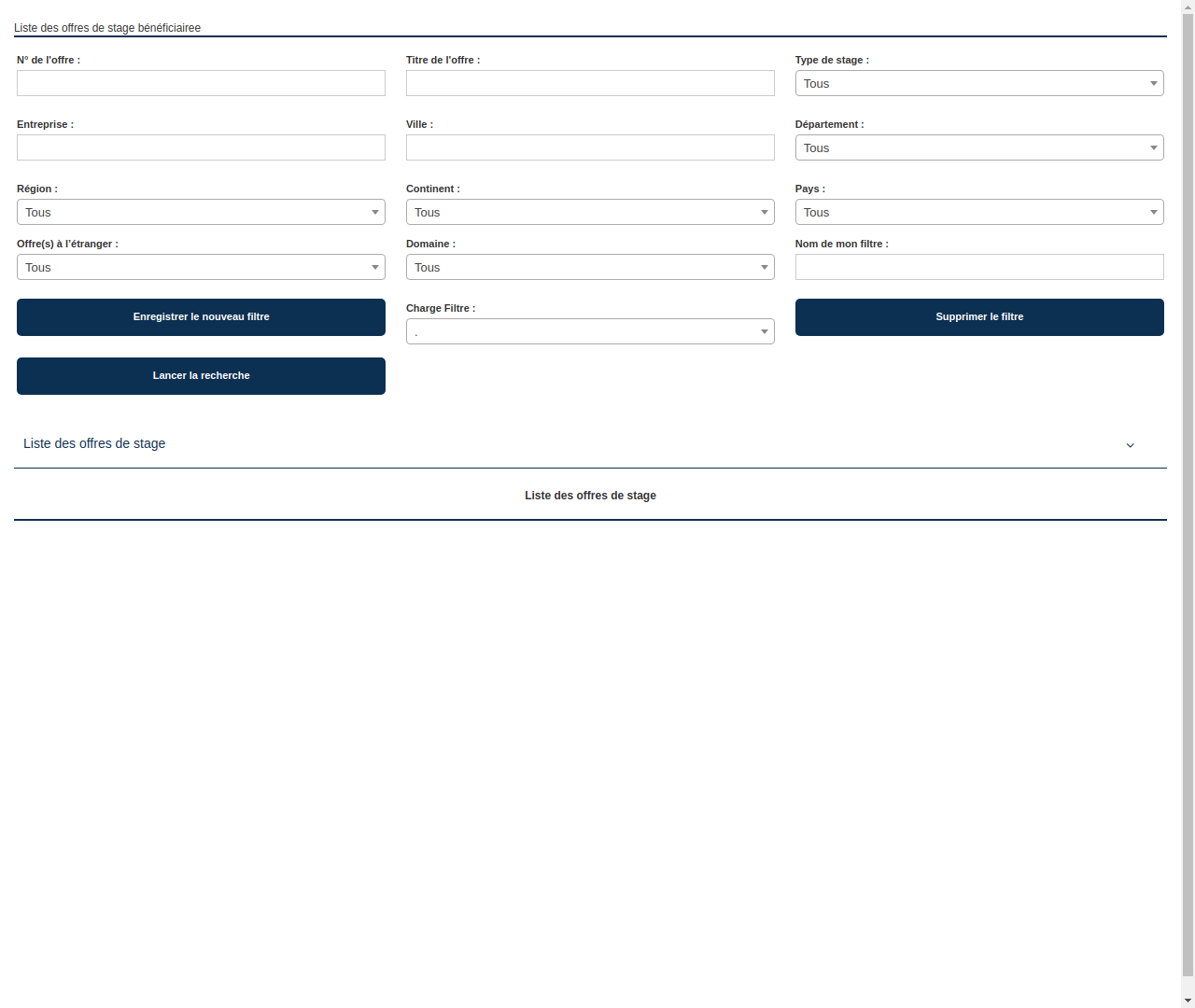1195x1008 pixels.
Task: Click inside the "Titre de l'offre" field
Action: point(590,83)
